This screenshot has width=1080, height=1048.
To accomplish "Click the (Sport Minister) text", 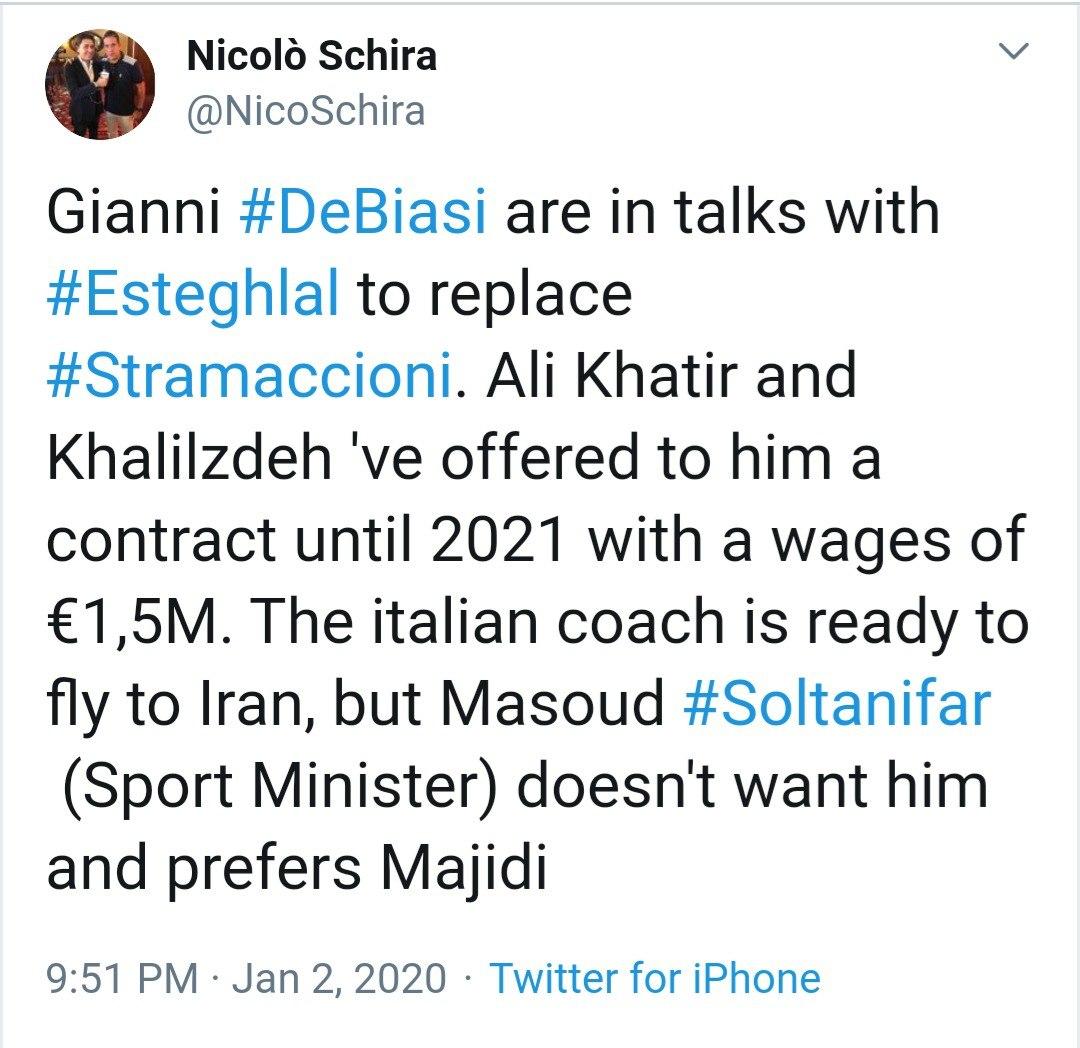I will pos(279,787).
